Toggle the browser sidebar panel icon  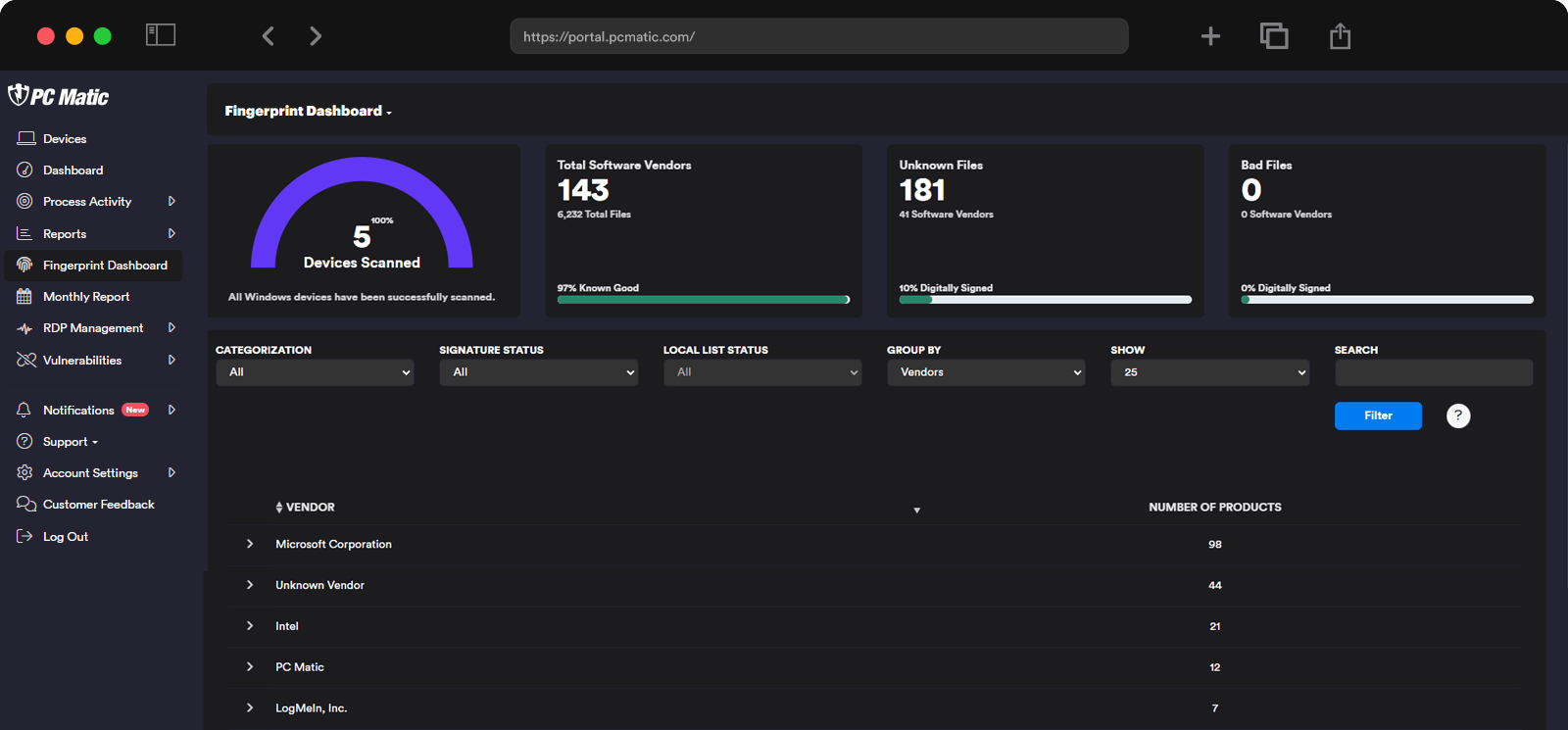pos(161,35)
